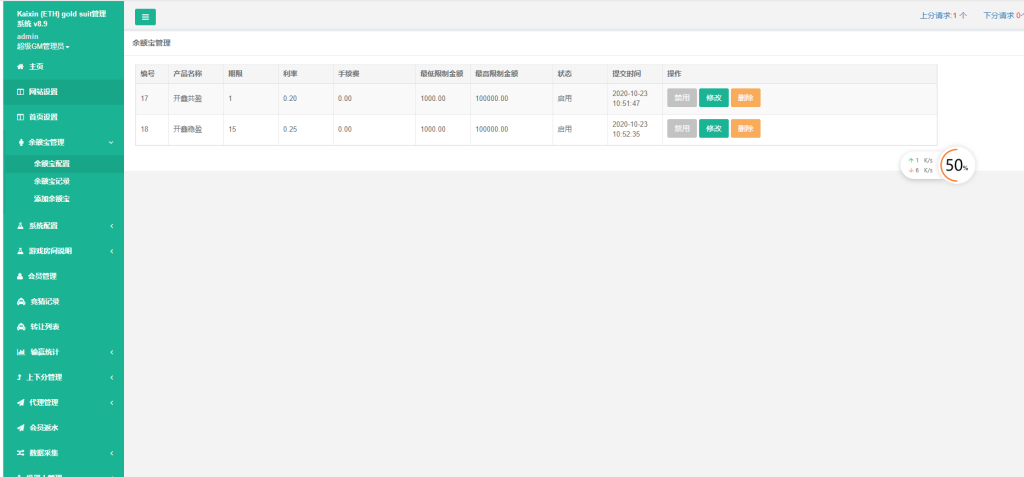Open 会员管理 in the sidebar
Screen dimensions: 1024x477
click(43, 276)
